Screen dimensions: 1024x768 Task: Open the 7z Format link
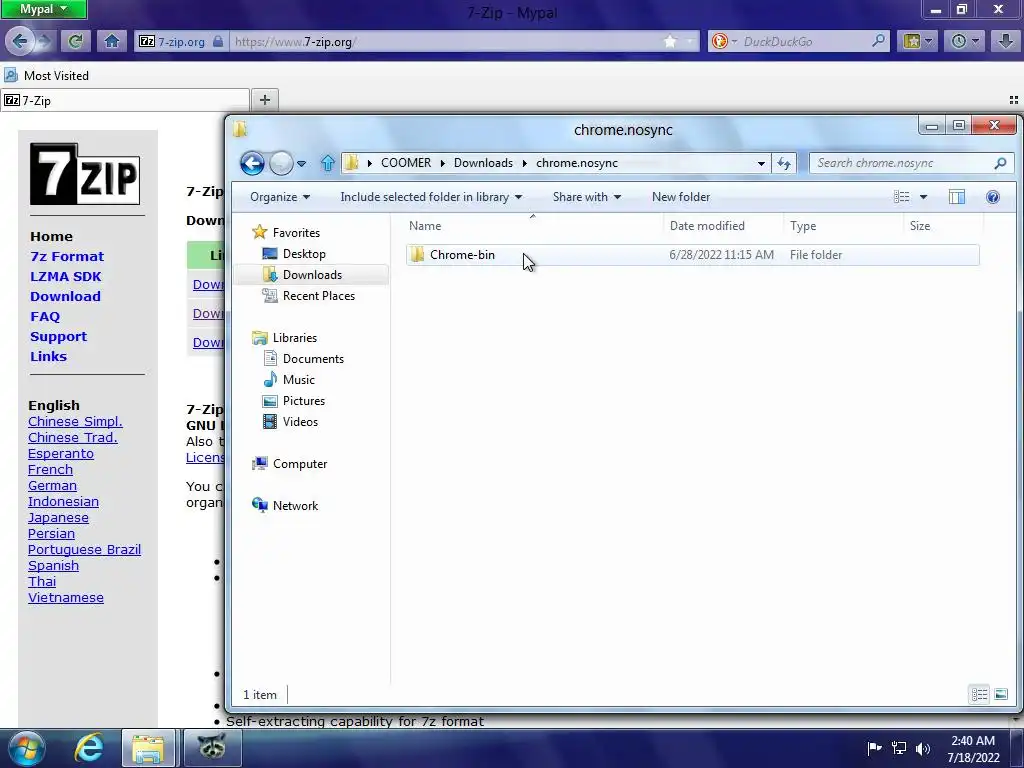click(x=67, y=256)
